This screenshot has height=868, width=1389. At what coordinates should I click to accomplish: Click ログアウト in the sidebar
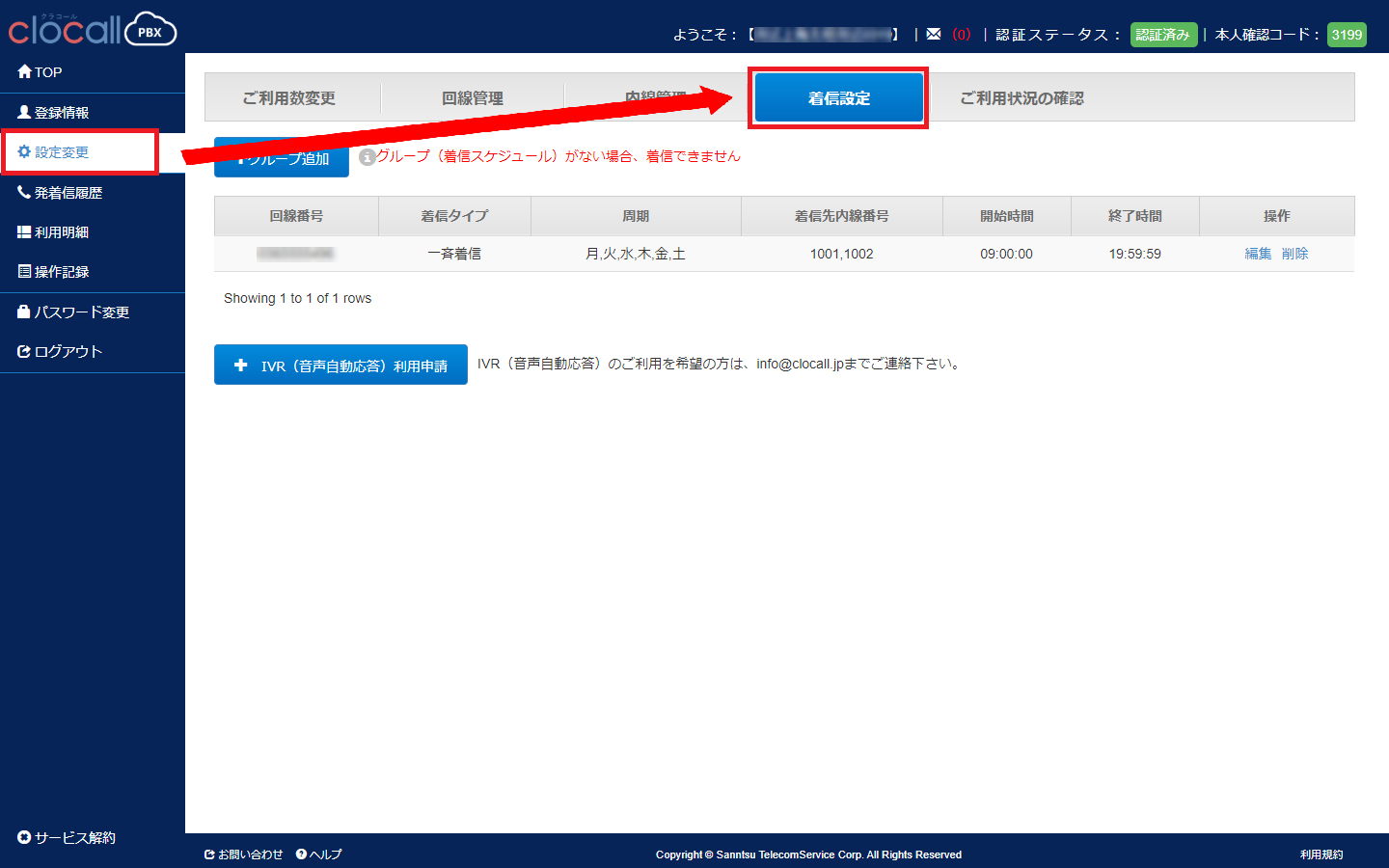point(60,352)
